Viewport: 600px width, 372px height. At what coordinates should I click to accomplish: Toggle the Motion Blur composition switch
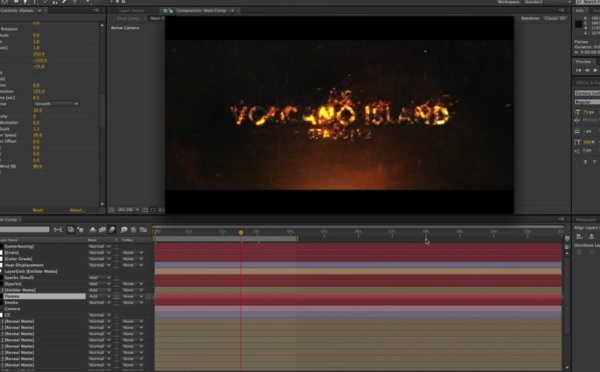(112, 230)
